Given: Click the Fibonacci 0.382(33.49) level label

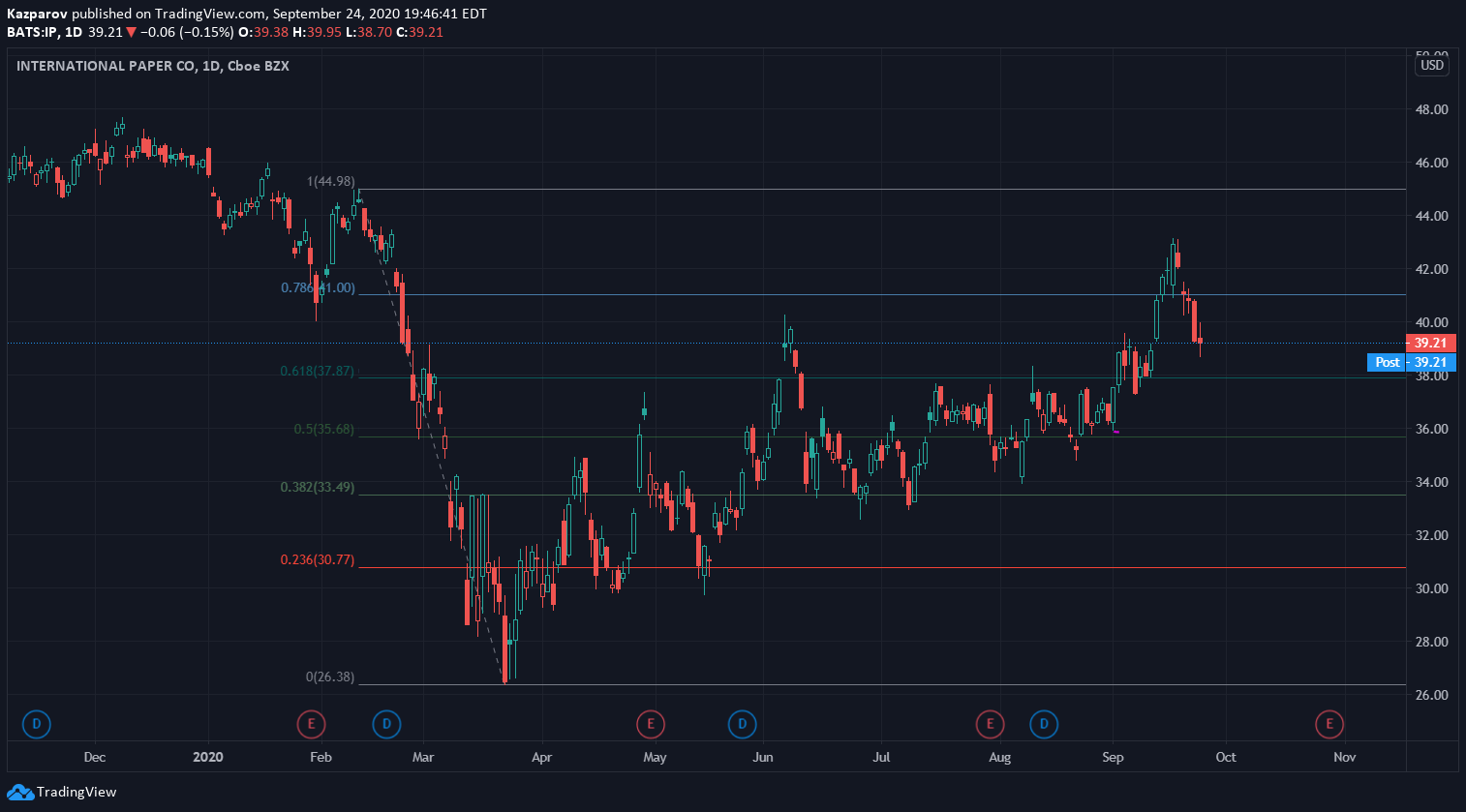Looking at the screenshot, I should click(x=318, y=488).
